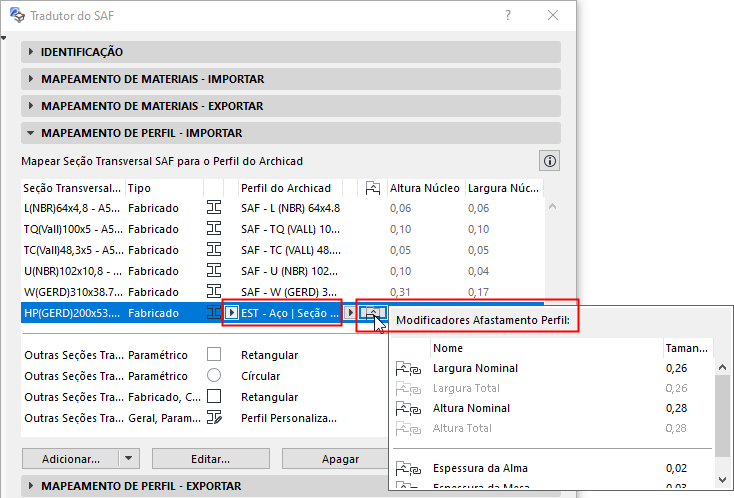The image size is (734, 498).
Task: Expand the IDENTIFICAÇÃO section
Action: point(291,52)
